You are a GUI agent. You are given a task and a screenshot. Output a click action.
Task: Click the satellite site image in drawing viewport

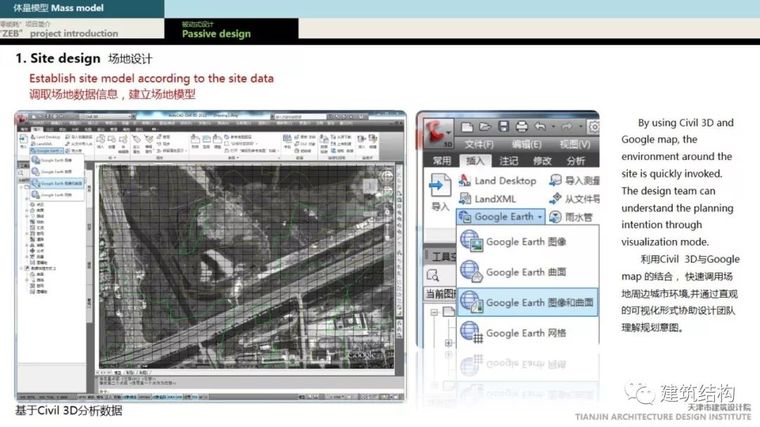click(x=246, y=267)
